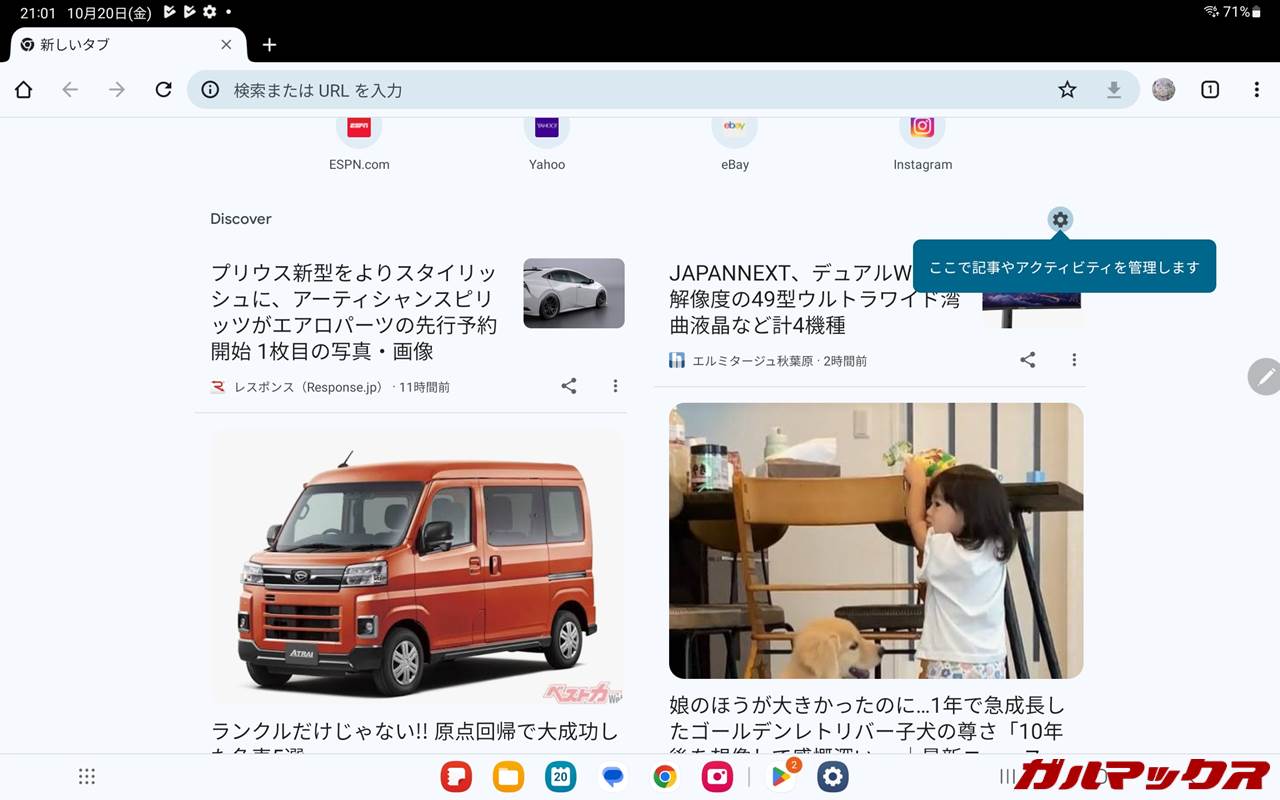The width and height of the screenshot is (1280, 800).
Task: Open more options for the Prius article
Action: [x=615, y=386]
